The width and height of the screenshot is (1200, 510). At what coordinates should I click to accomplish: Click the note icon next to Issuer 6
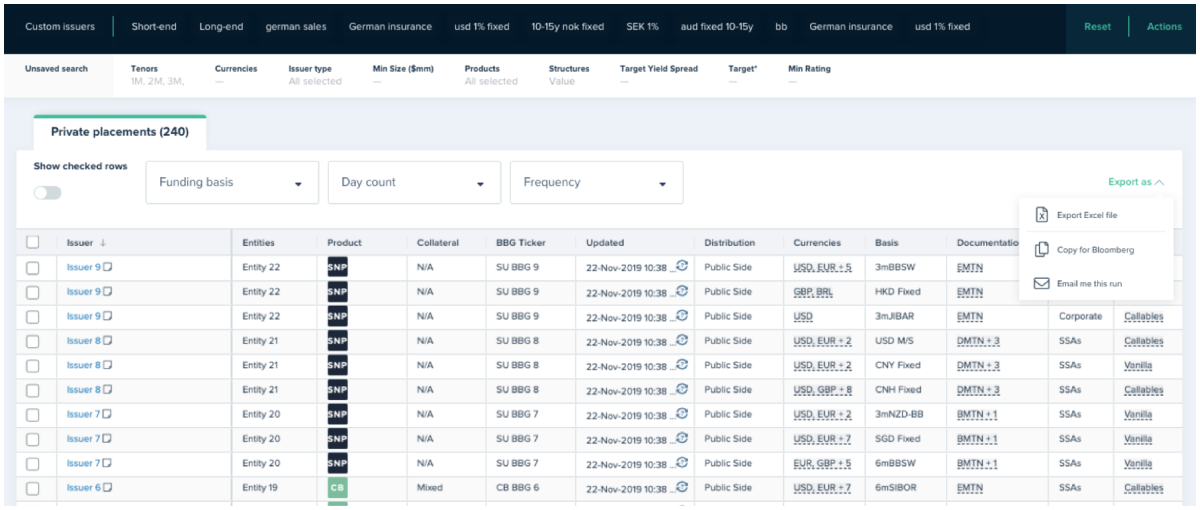108,488
